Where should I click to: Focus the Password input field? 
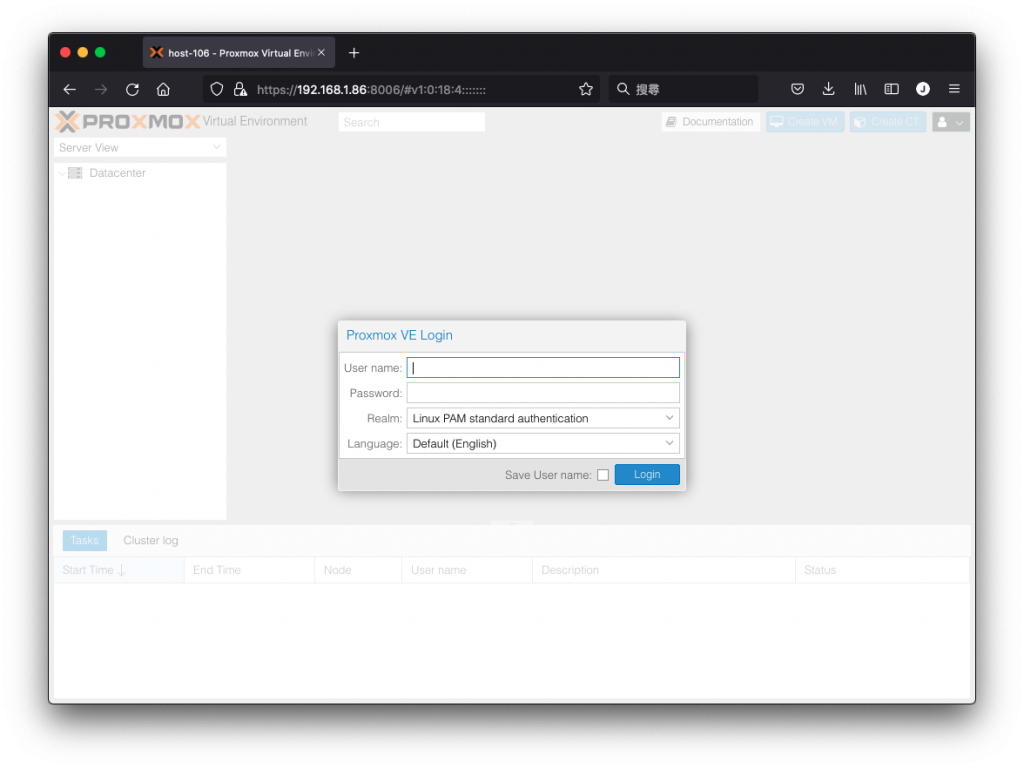pyautogui.click(x=543, y=393)
